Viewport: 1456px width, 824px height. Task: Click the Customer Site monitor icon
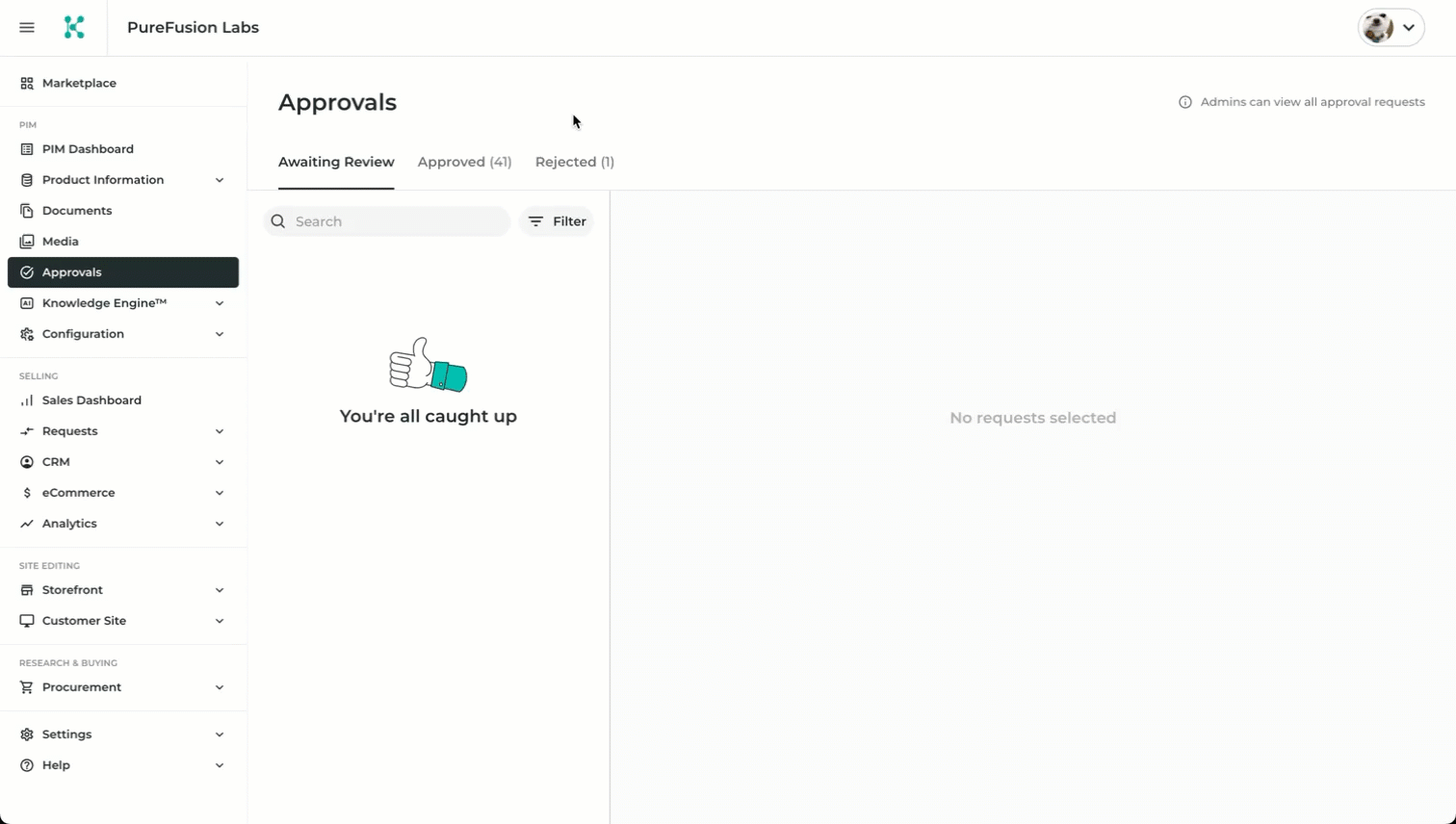click(x=27, y=621)
